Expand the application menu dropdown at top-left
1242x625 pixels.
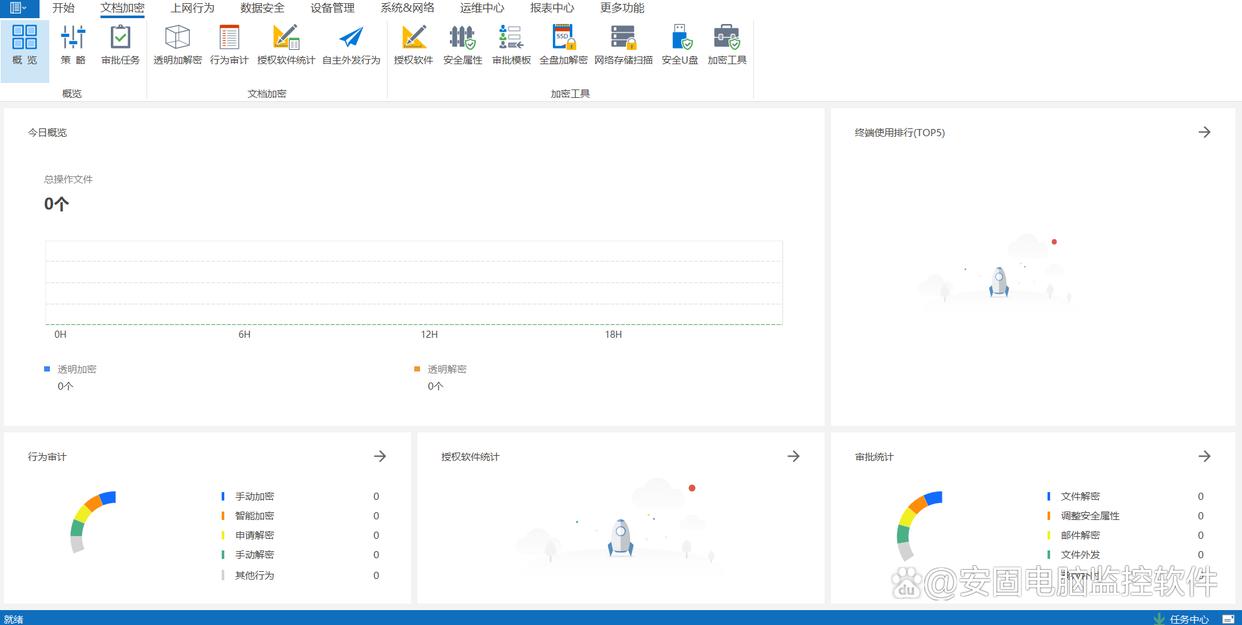[18, 8]
